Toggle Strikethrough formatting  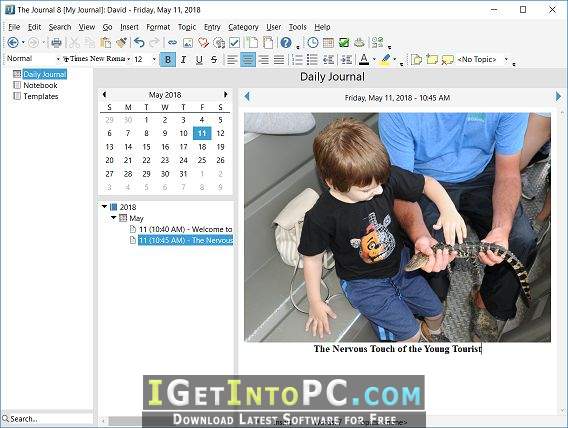[214, 59]
